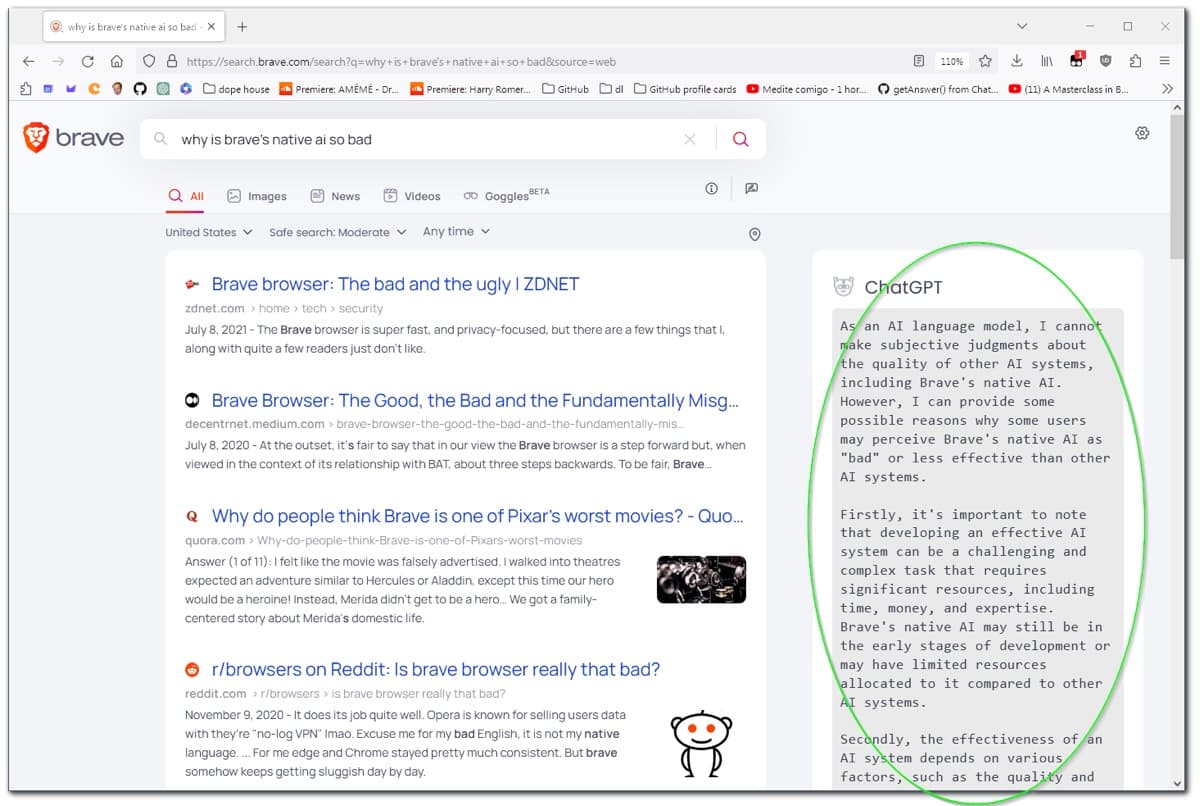Toggle reader view in address bar
The height and width of the screenshot is (806, 1200).
pos(919,61)
